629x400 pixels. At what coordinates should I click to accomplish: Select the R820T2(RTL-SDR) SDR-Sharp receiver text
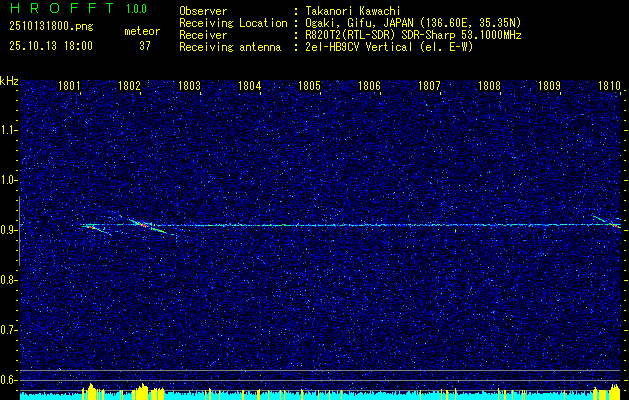pyautogui.click(x=413, y=35)
